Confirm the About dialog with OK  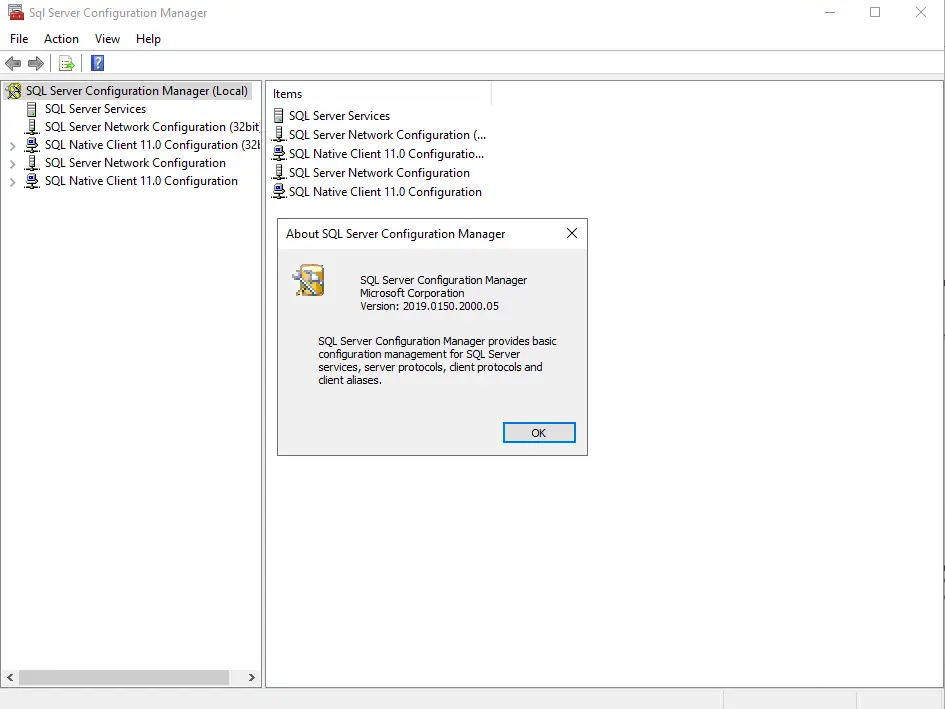pos(539,432)
